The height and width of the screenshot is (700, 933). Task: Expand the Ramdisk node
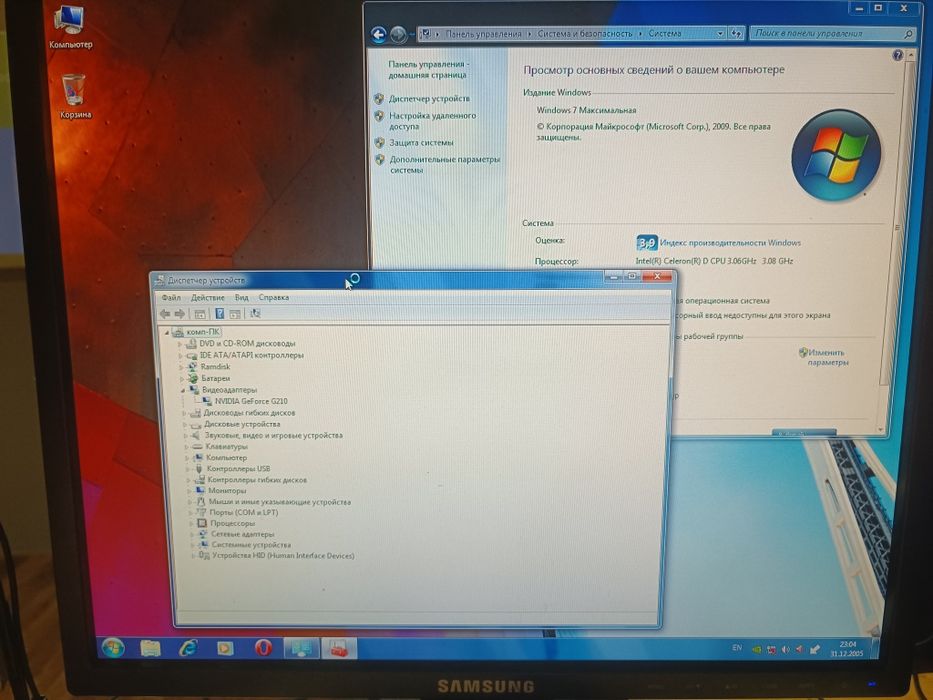(x=181, y=367)
